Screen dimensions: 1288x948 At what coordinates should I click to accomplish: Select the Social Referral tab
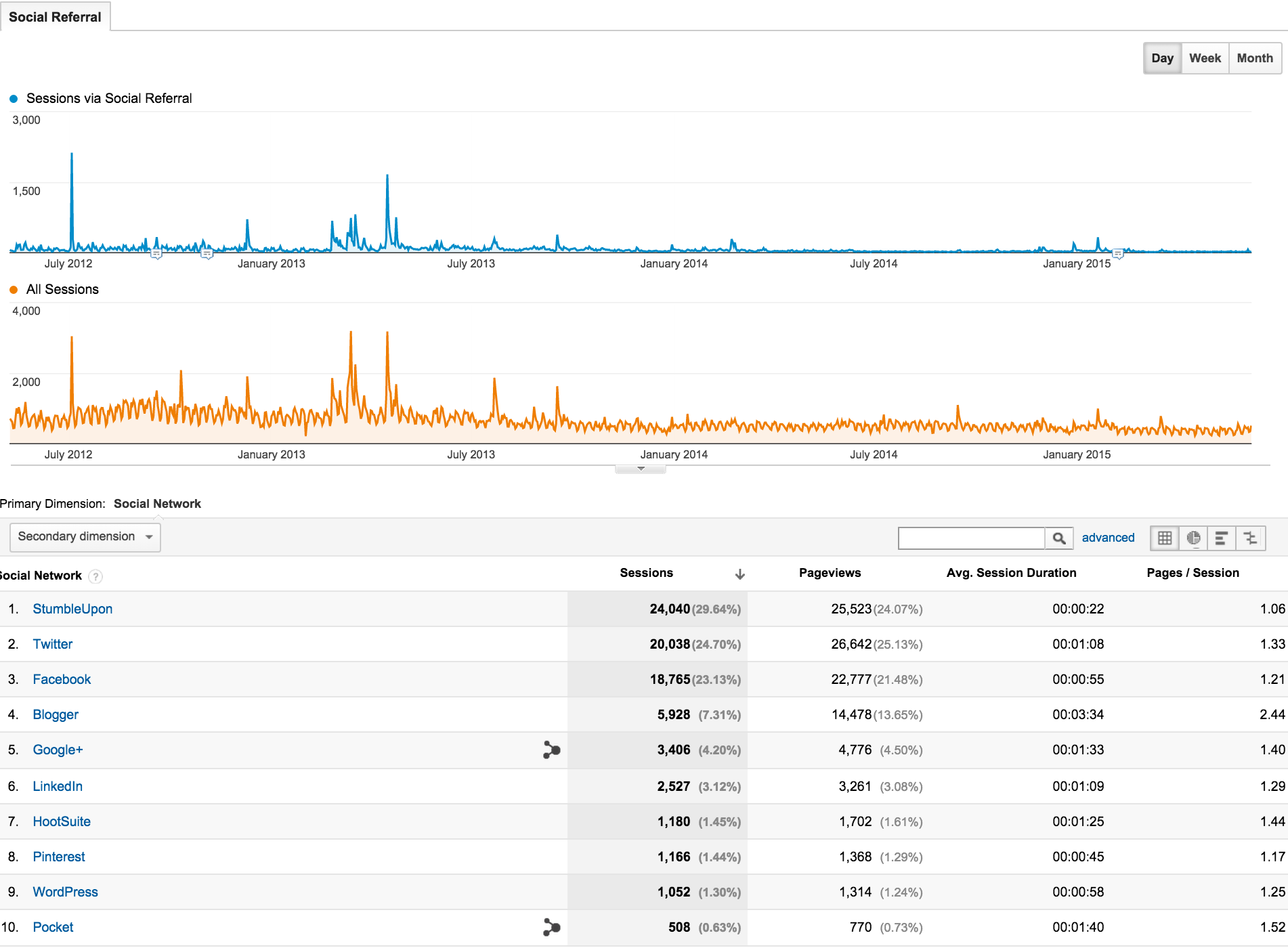click(x=55, y=17)
